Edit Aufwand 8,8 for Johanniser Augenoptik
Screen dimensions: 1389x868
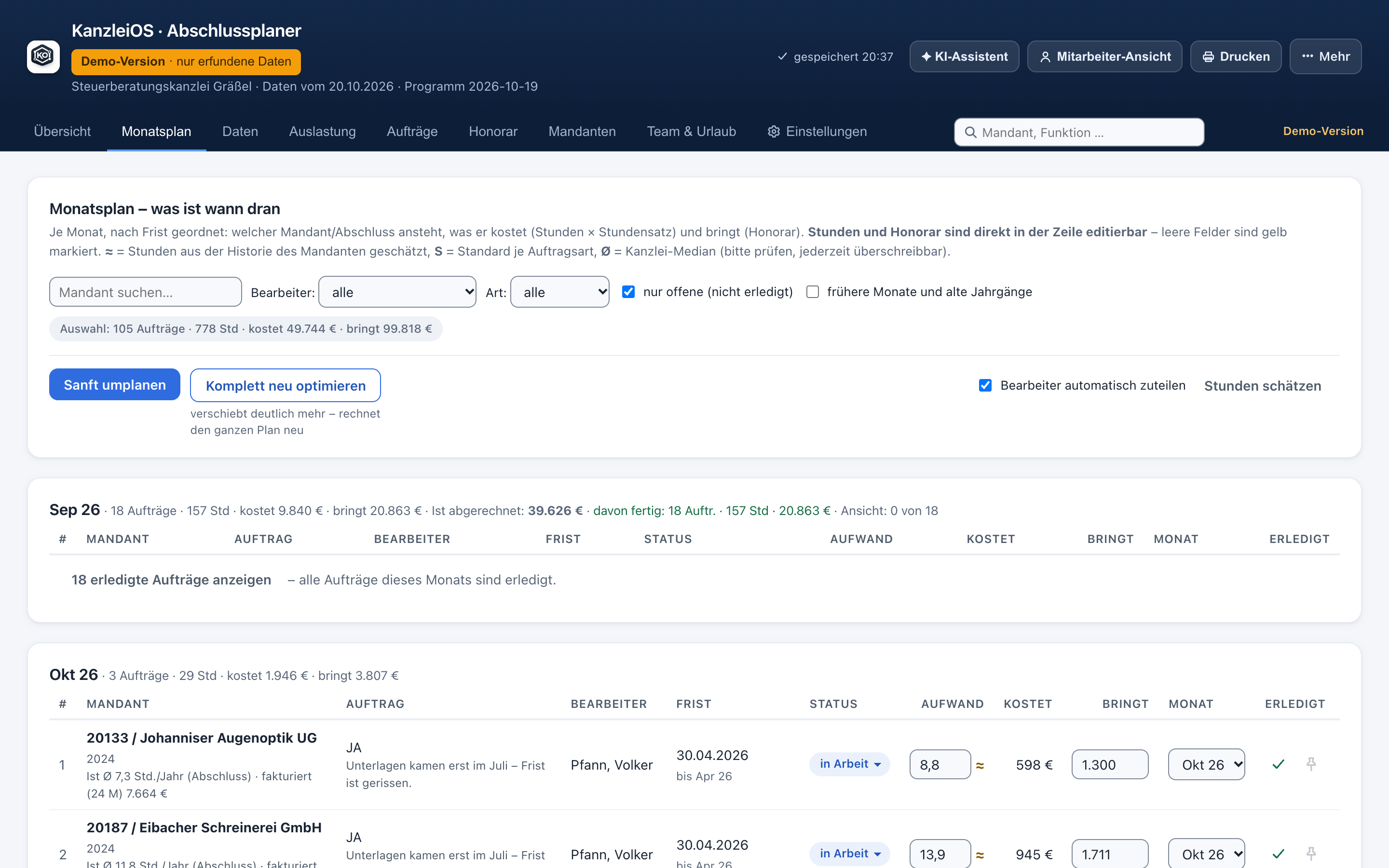(940, 764)
